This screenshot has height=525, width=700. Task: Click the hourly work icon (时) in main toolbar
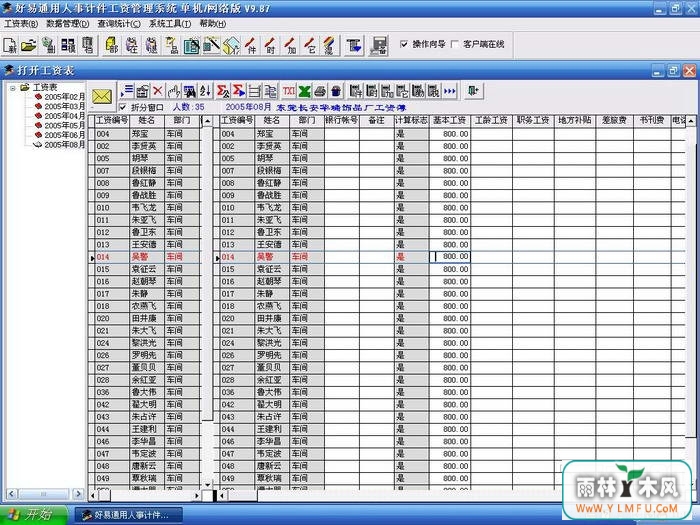271,45
